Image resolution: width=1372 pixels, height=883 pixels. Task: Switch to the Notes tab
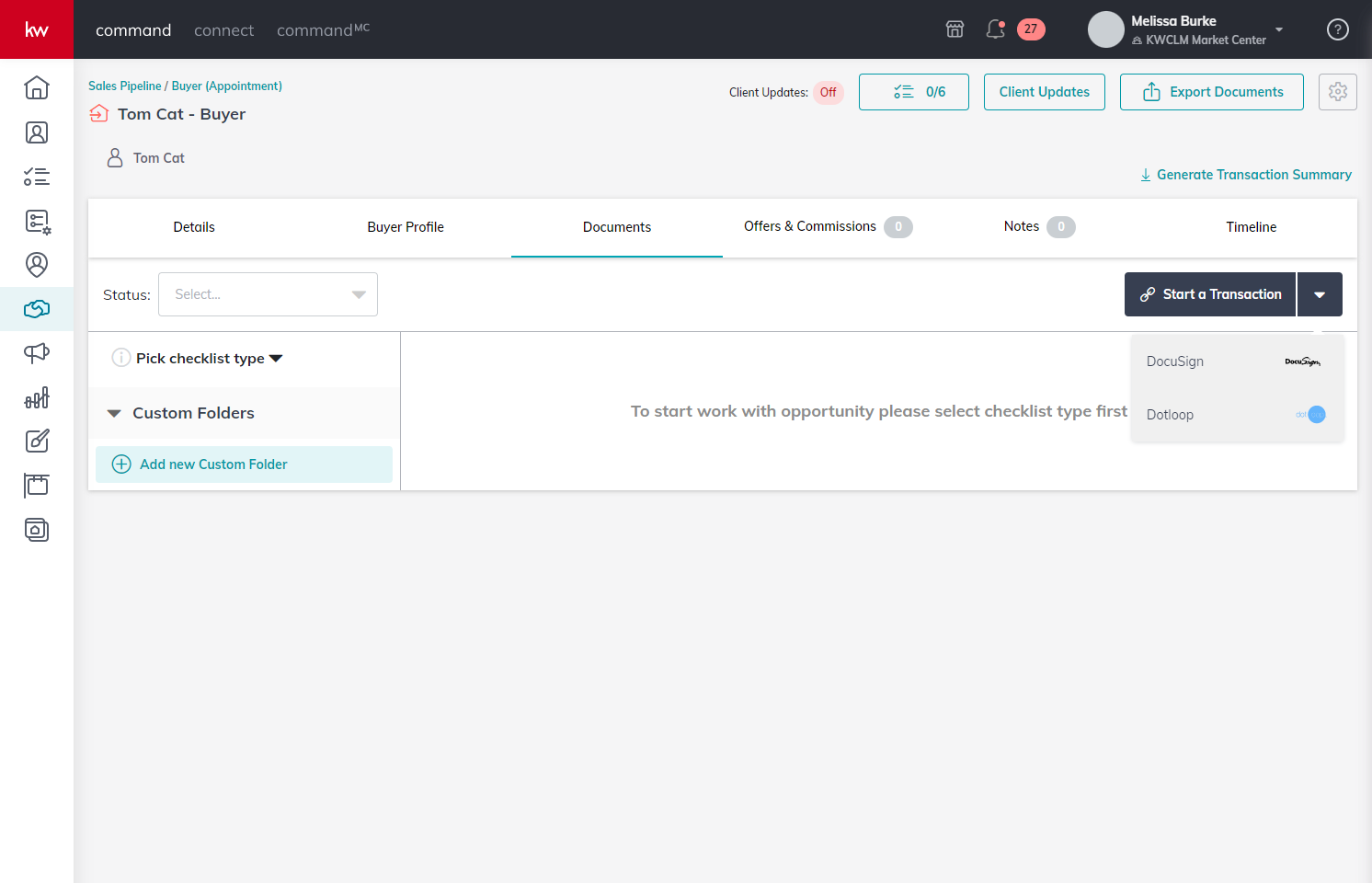point(1040,227)
